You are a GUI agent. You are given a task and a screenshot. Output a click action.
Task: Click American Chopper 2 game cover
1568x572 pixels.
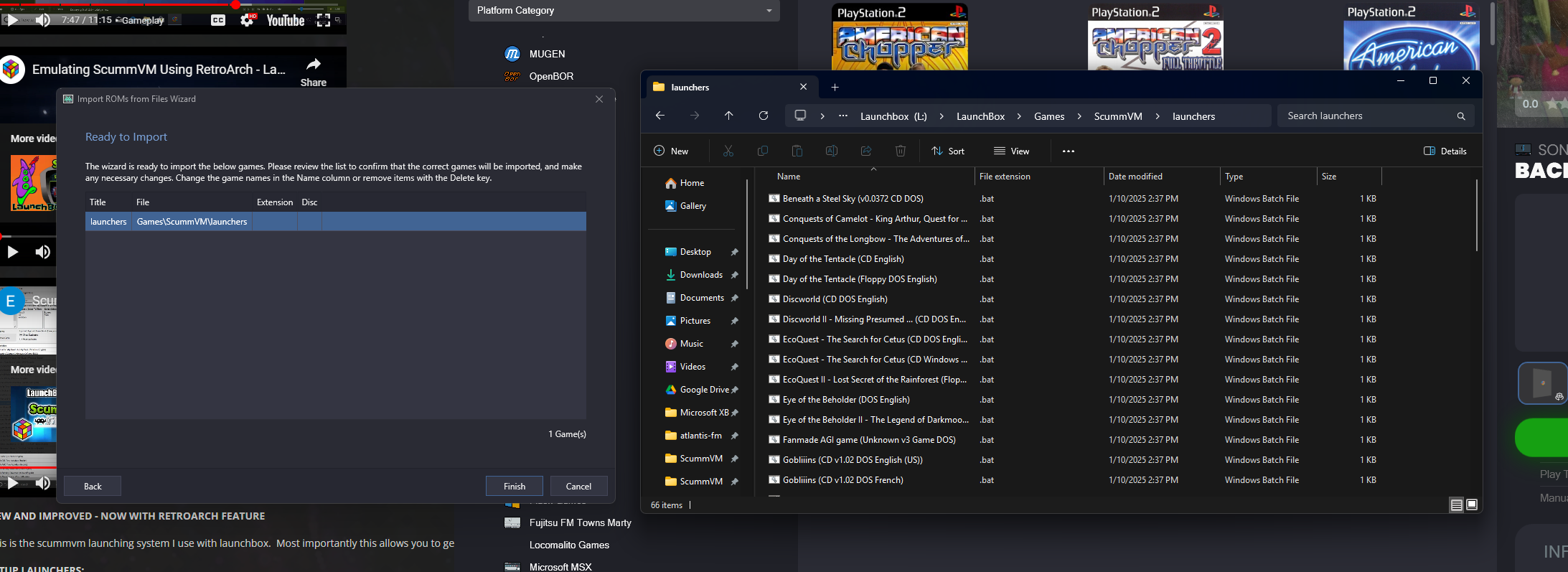point(1155,36)
